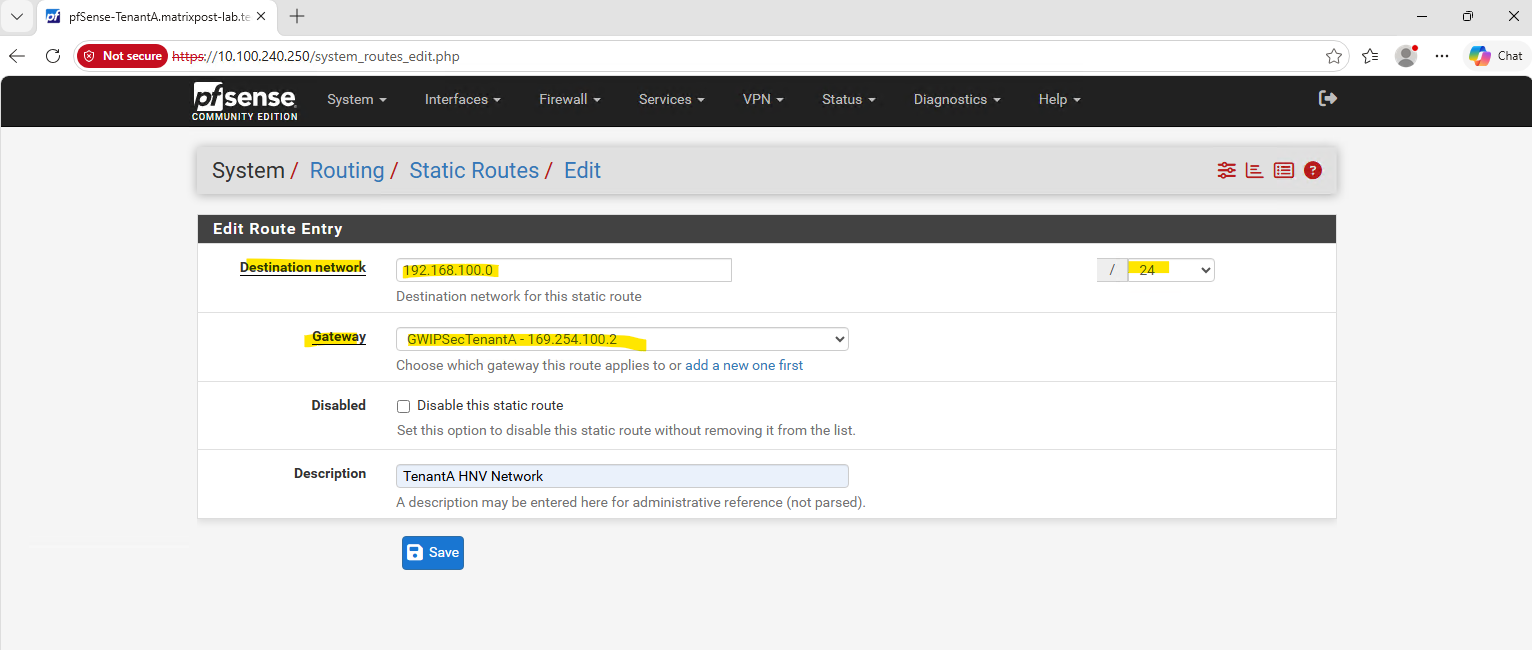Open the related log entries icon

coord(1284,170)
